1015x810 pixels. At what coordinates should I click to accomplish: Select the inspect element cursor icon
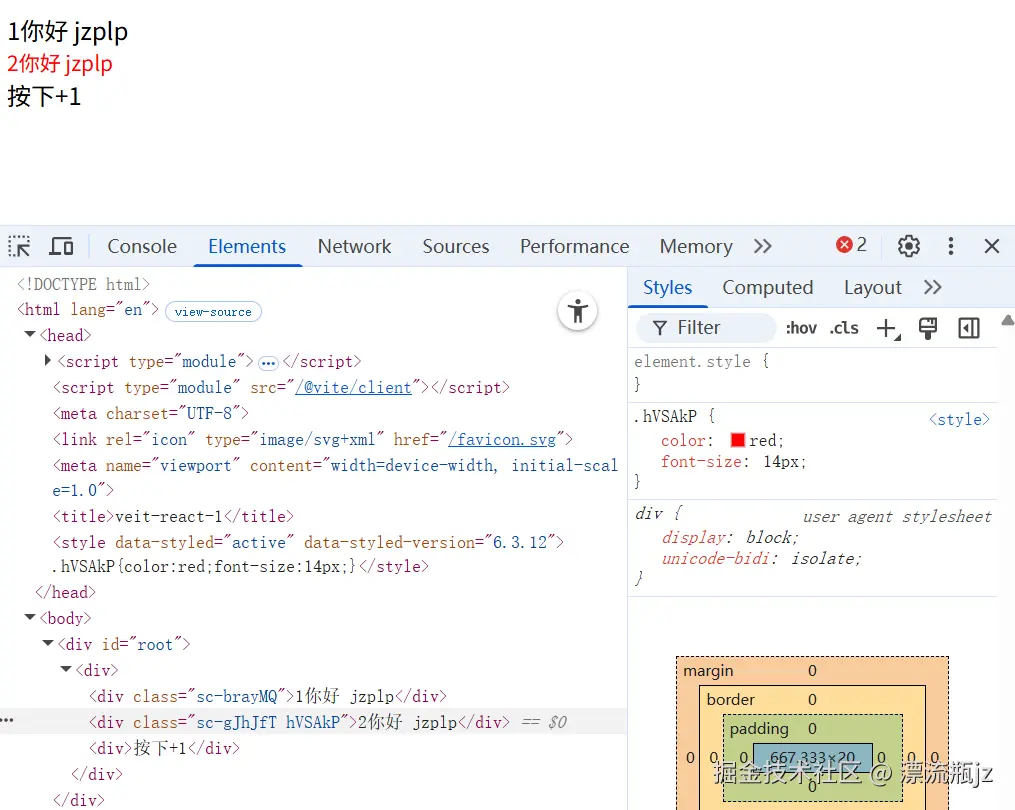pyautogui.click(x=18, y=245)
